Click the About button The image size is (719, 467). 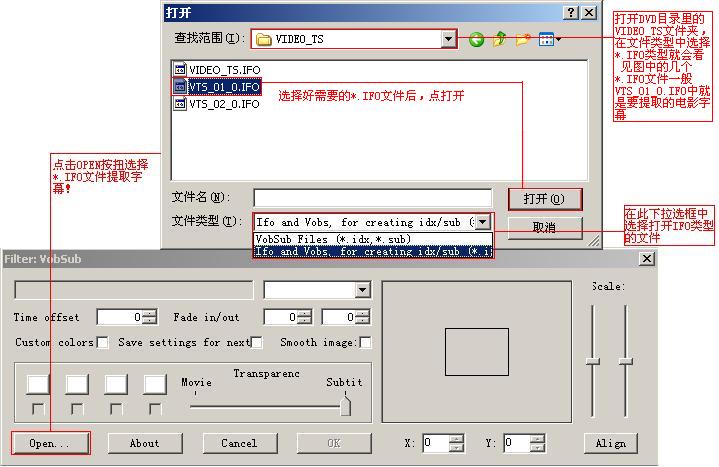tap(145, 443)
